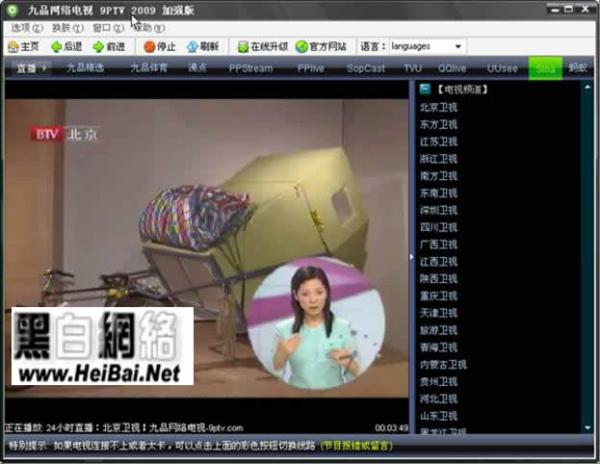600x464 pixels.
Task: Maximize the 9PTV window
Action: pyautogui.click(x=569, y=9)
